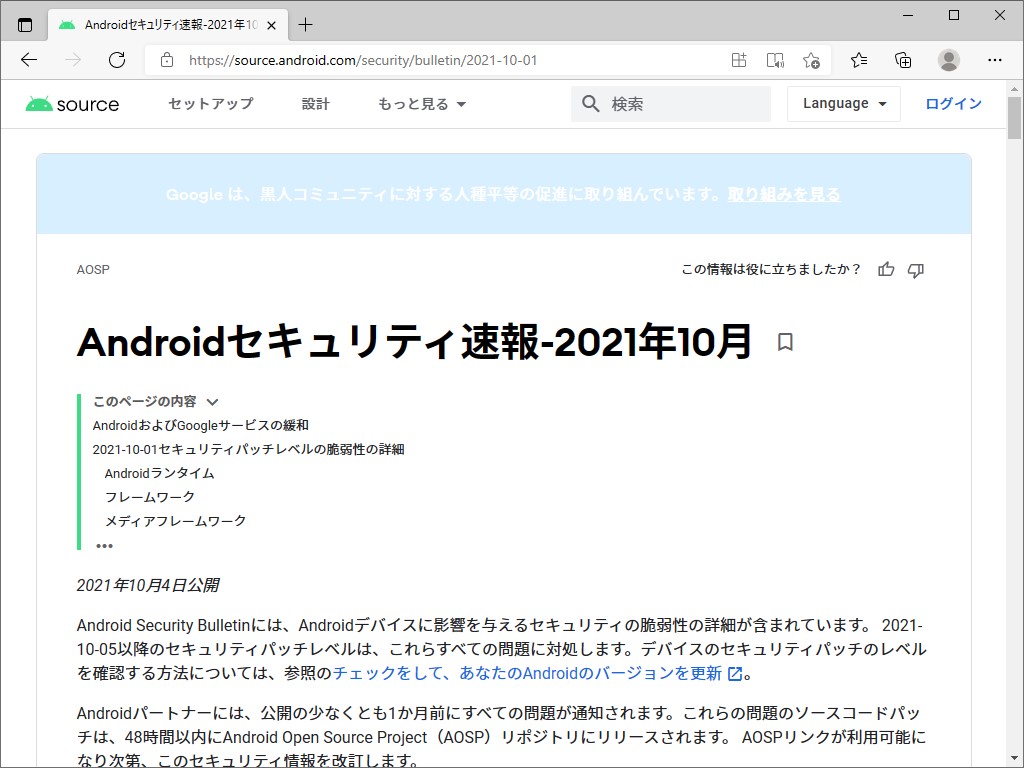1024x768 pixels.
Task: Open Collections from the browser toolbar
Action: [x=903, y=60]
